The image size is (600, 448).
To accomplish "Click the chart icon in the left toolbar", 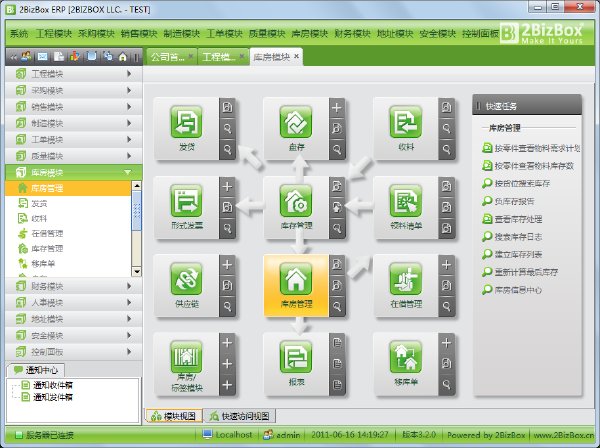I will click(x=75, y=57).
